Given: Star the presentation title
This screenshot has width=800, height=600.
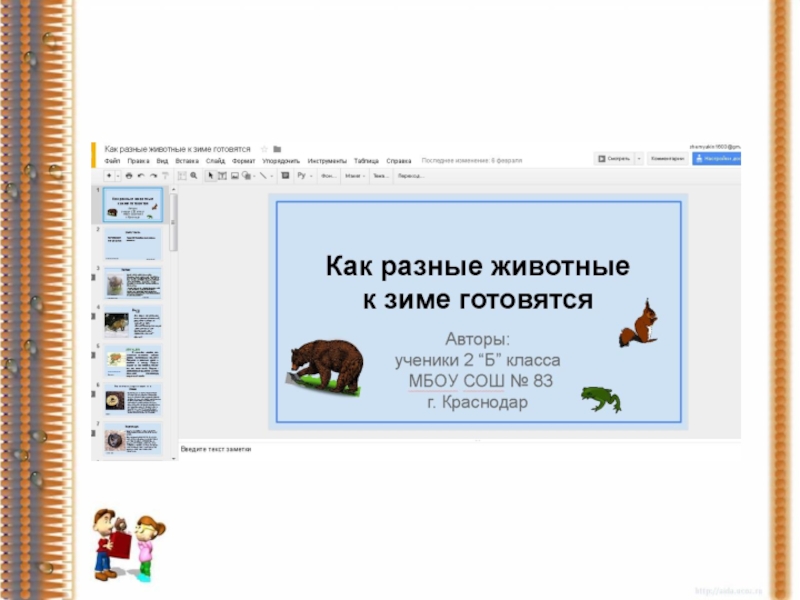Looking at the screenshot, I should click(x=264, y=149).
